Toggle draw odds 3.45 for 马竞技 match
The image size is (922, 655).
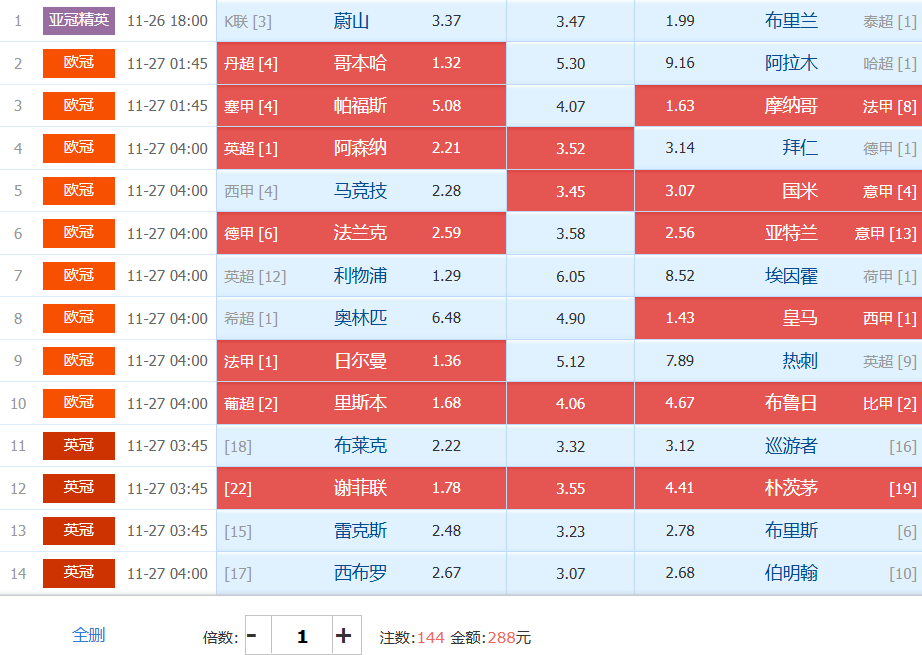point(570,191)
